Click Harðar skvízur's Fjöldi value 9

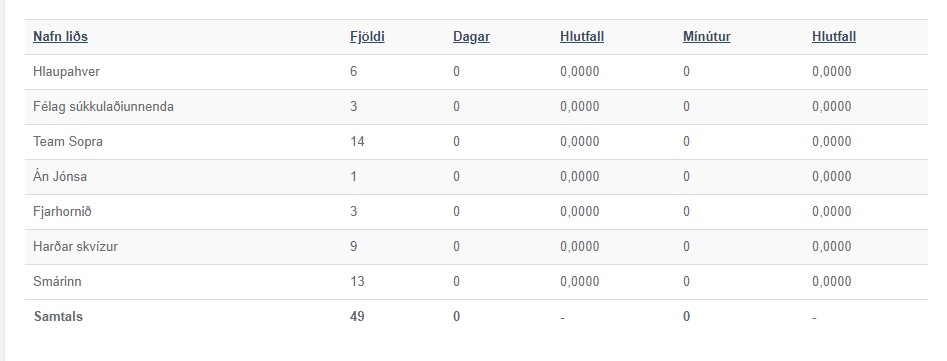click(x=353, y=247)
